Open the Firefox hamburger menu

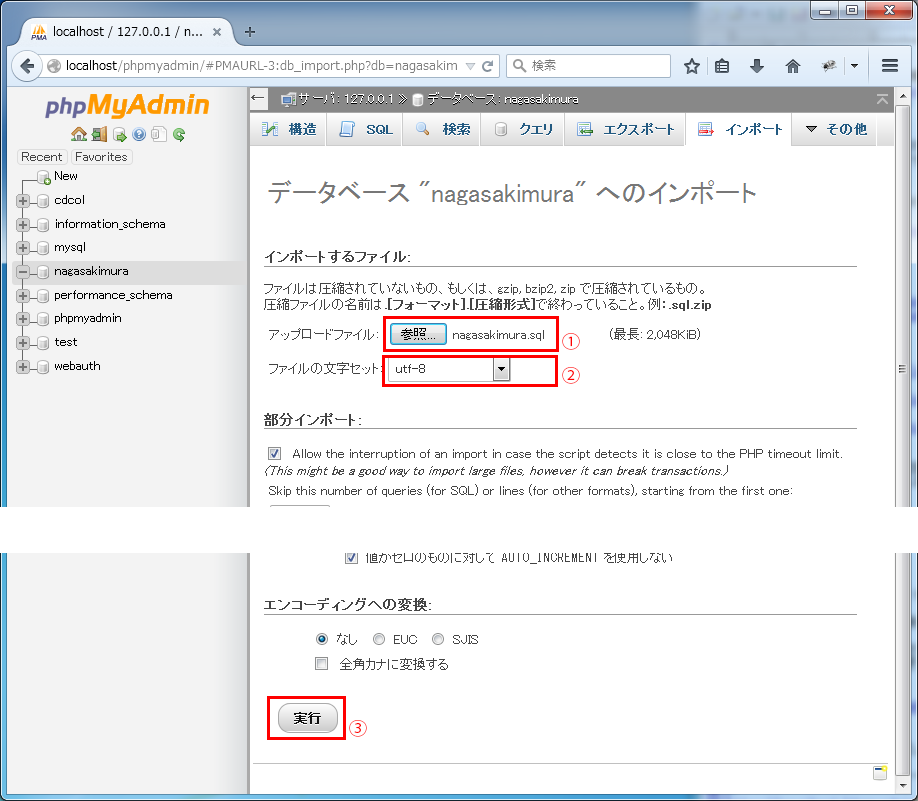tap(890, 66)
